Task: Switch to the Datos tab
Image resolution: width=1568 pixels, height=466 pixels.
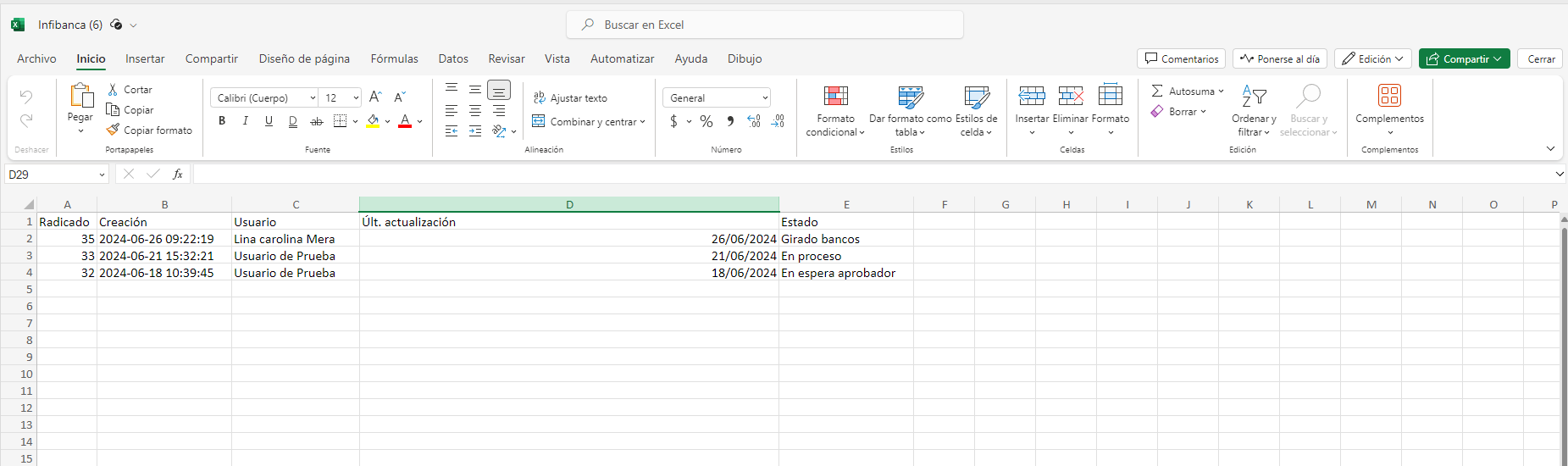Action: coord(453,58)
